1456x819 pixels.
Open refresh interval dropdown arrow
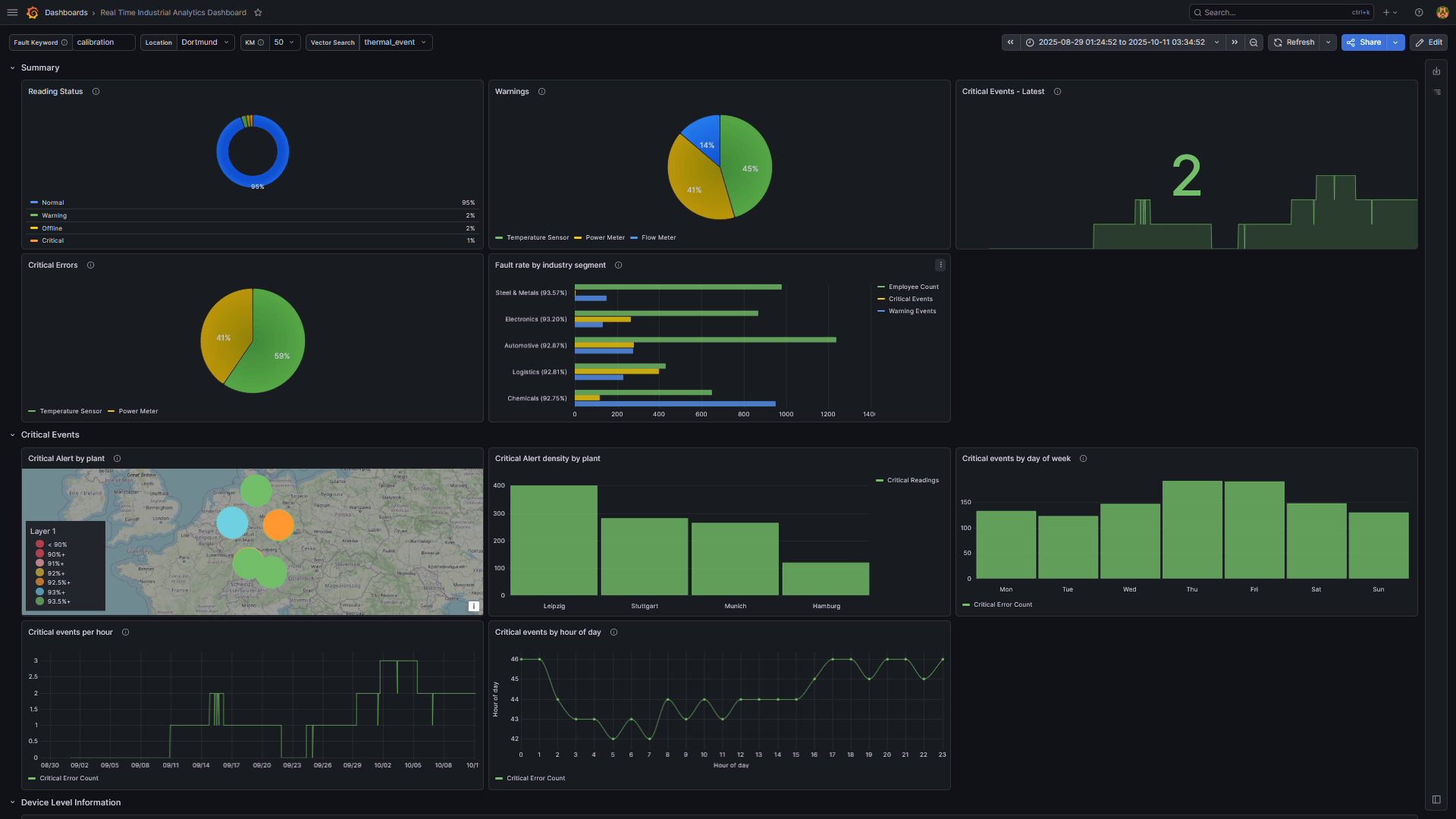coord(1328,42)
